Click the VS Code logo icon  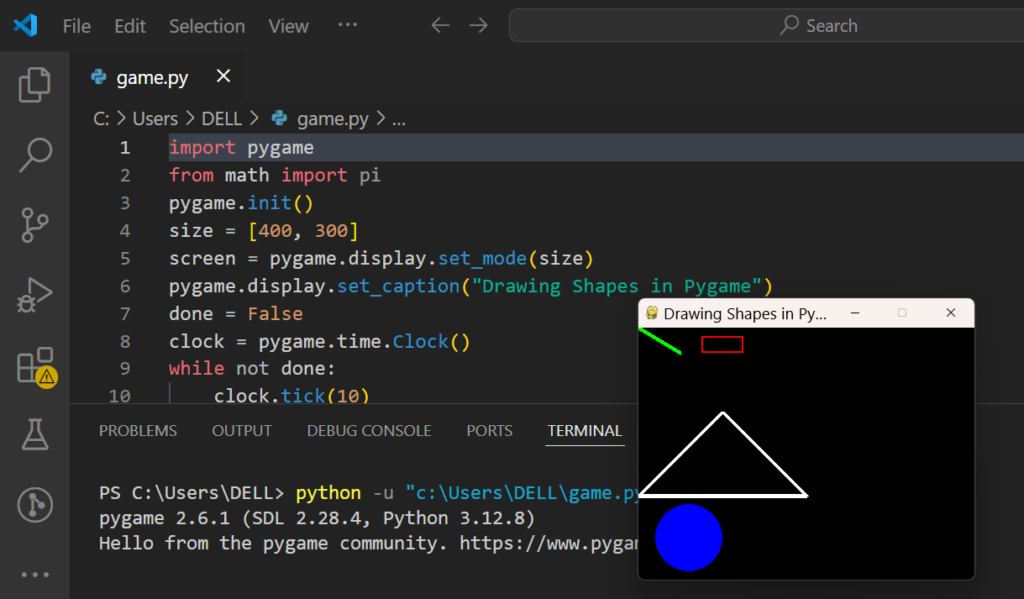[25, 25]
